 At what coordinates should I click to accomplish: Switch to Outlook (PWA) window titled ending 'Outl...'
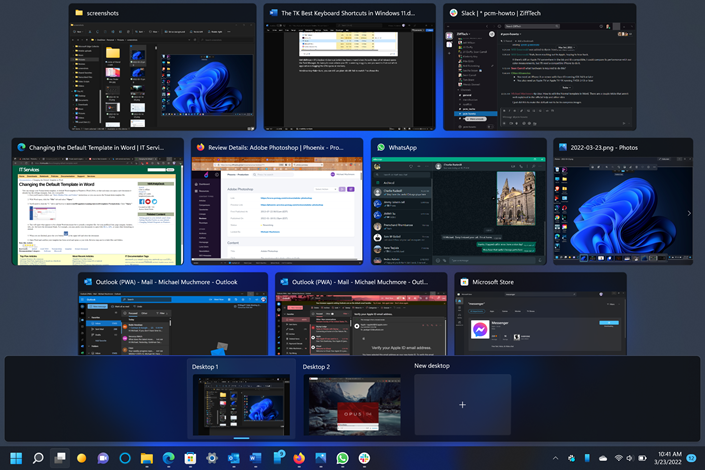tap(361, 314)
